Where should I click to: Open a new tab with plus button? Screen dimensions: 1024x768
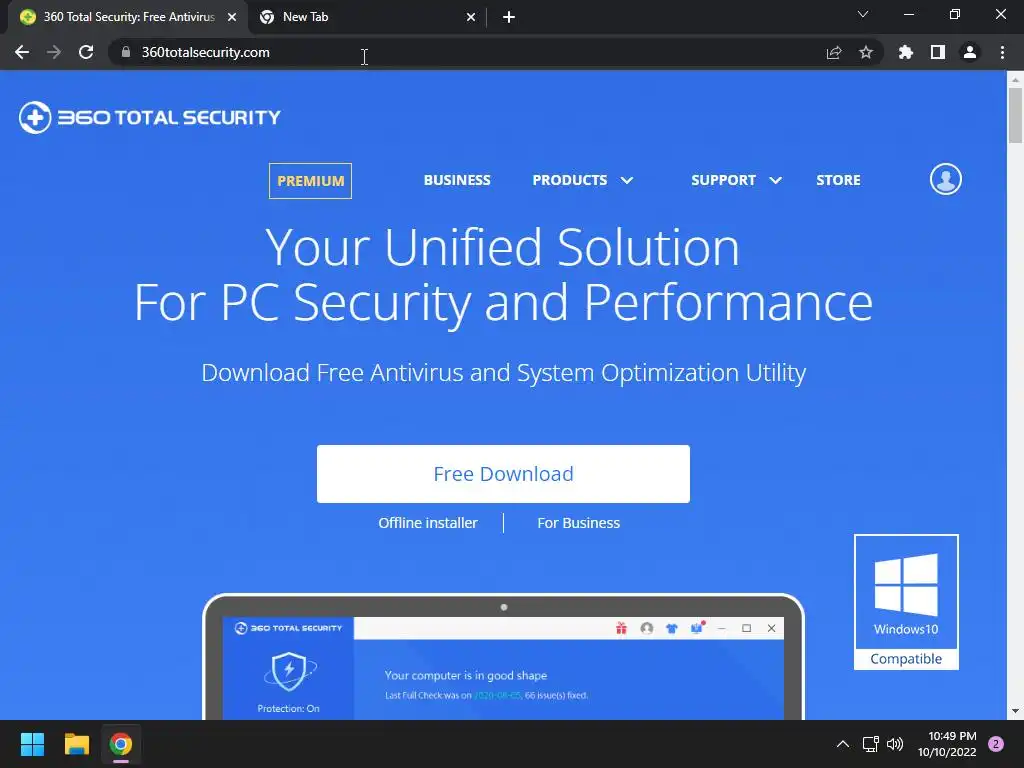pos(509,17)
